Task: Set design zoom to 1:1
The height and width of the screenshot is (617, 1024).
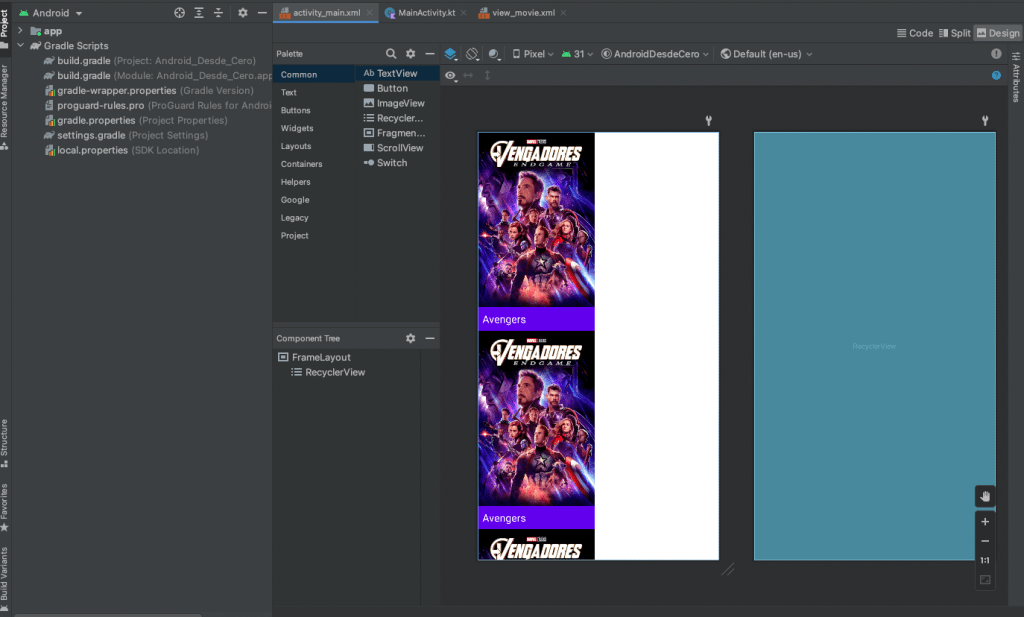Action: 985,560
